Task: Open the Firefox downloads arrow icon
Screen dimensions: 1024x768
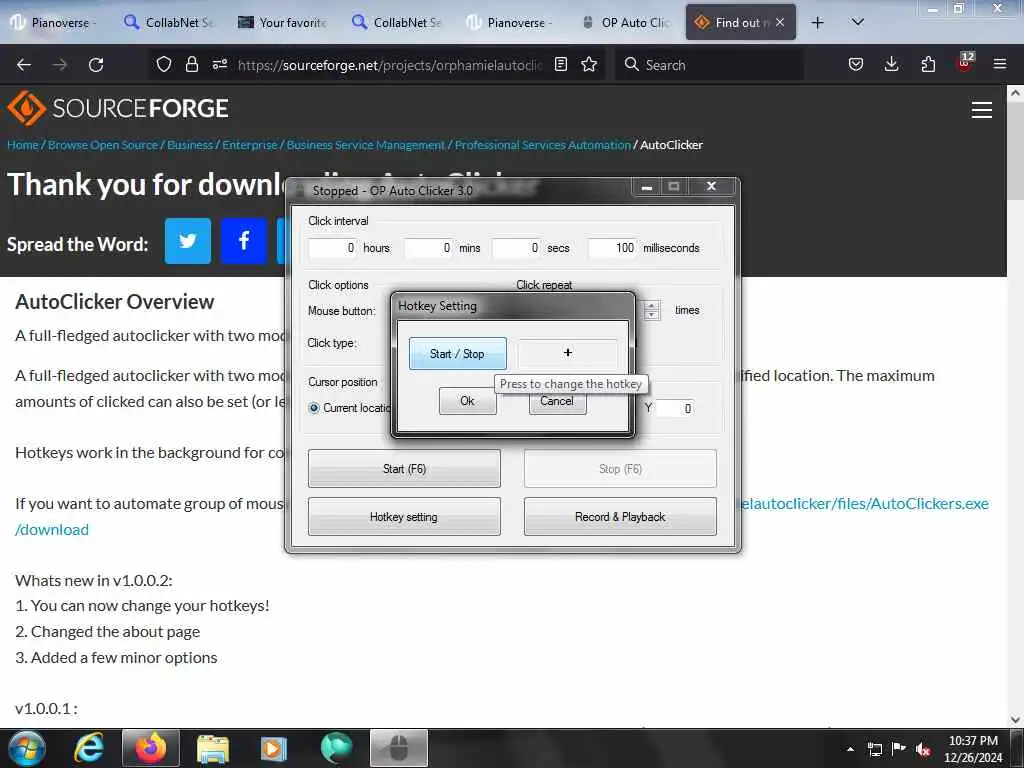Action: pos(891,64)
